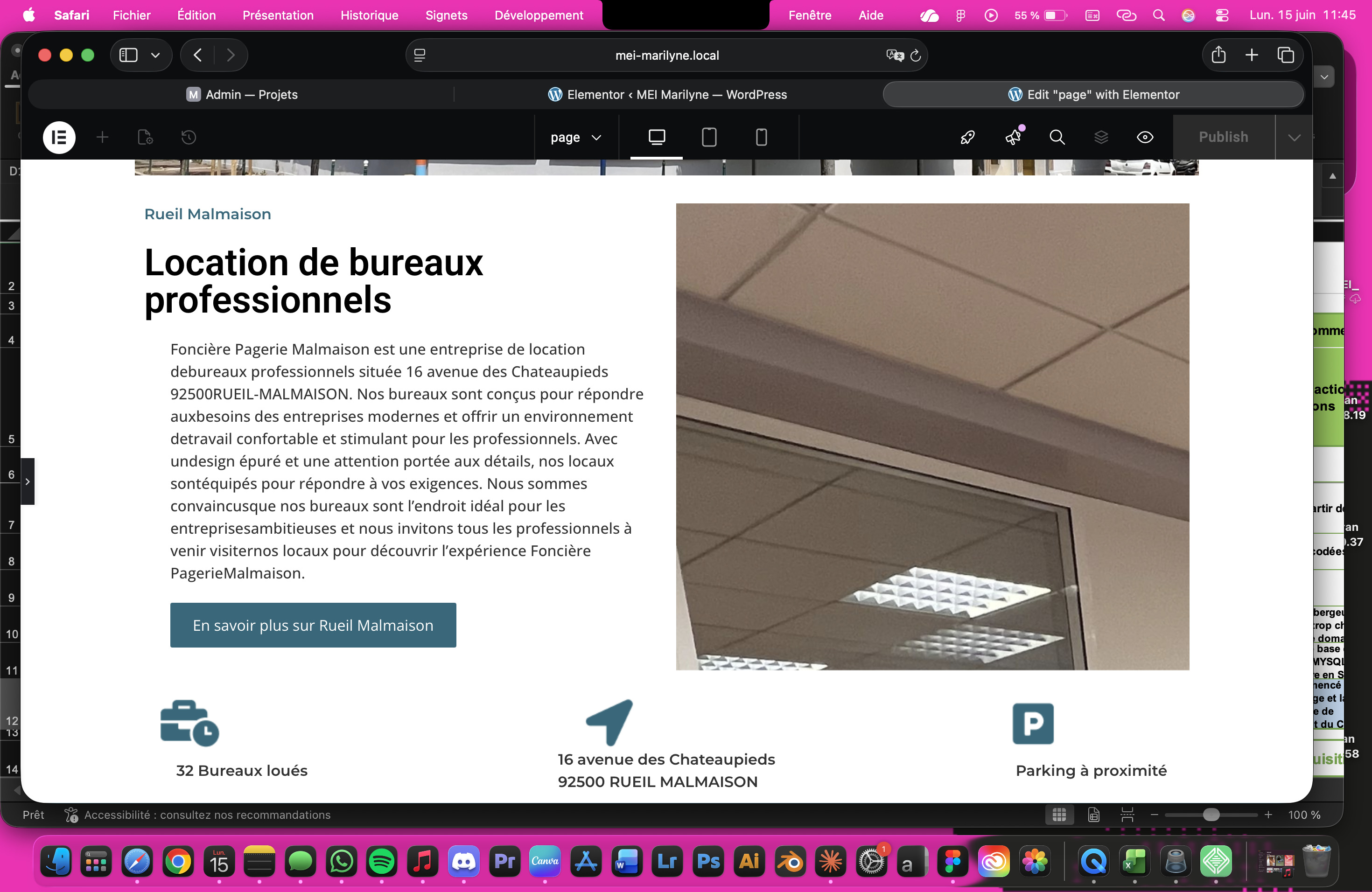Switch to the desktop view icon
Viewport: 1372px width, 892px height.
click(657, 137)
